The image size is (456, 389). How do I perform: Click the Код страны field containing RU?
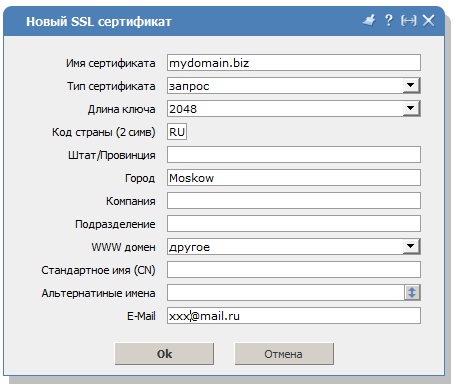coord(177,132)
